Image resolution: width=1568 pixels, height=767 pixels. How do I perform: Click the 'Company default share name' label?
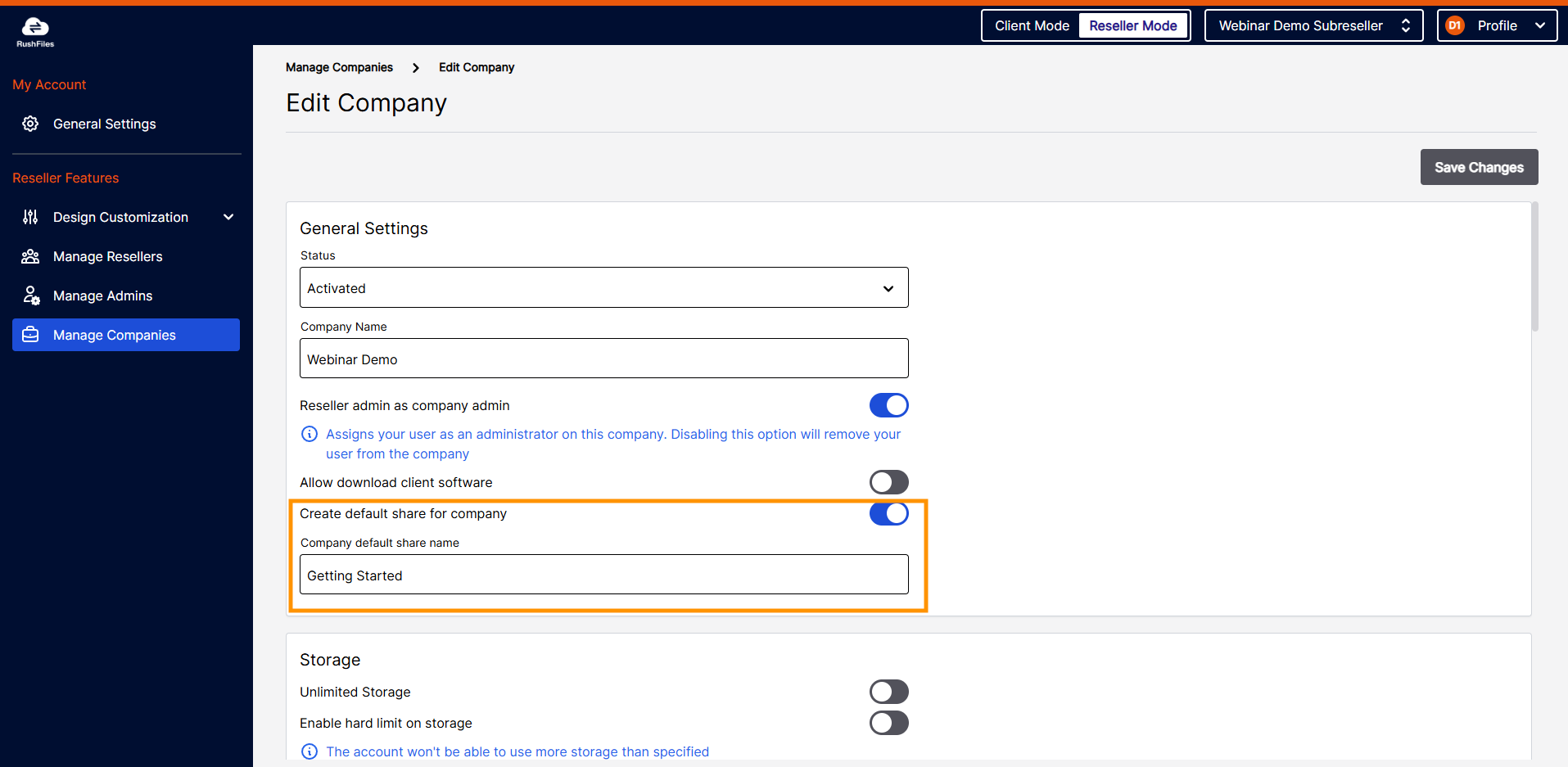point(379,543)
